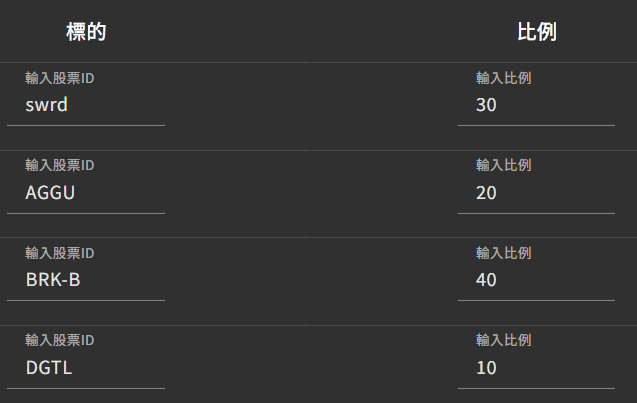This screenshot has width=637, height=403.
Task: Edit the DGTL stock ID input
Action: click(x=85, y=367)
